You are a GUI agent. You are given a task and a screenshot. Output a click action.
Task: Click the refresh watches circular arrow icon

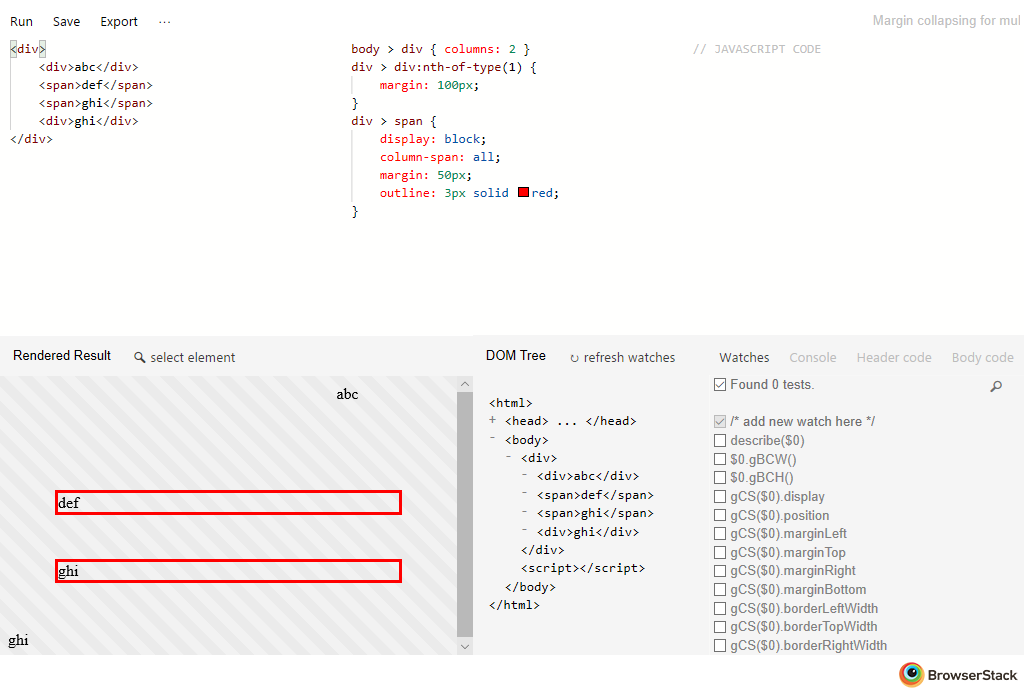point(574,358)
